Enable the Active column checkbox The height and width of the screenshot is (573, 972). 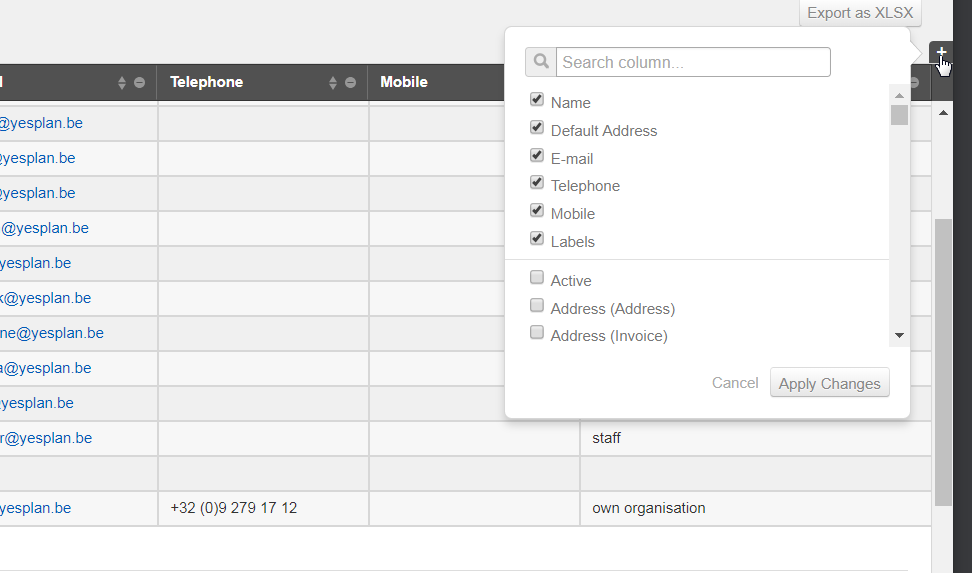(x=537, y=278)
